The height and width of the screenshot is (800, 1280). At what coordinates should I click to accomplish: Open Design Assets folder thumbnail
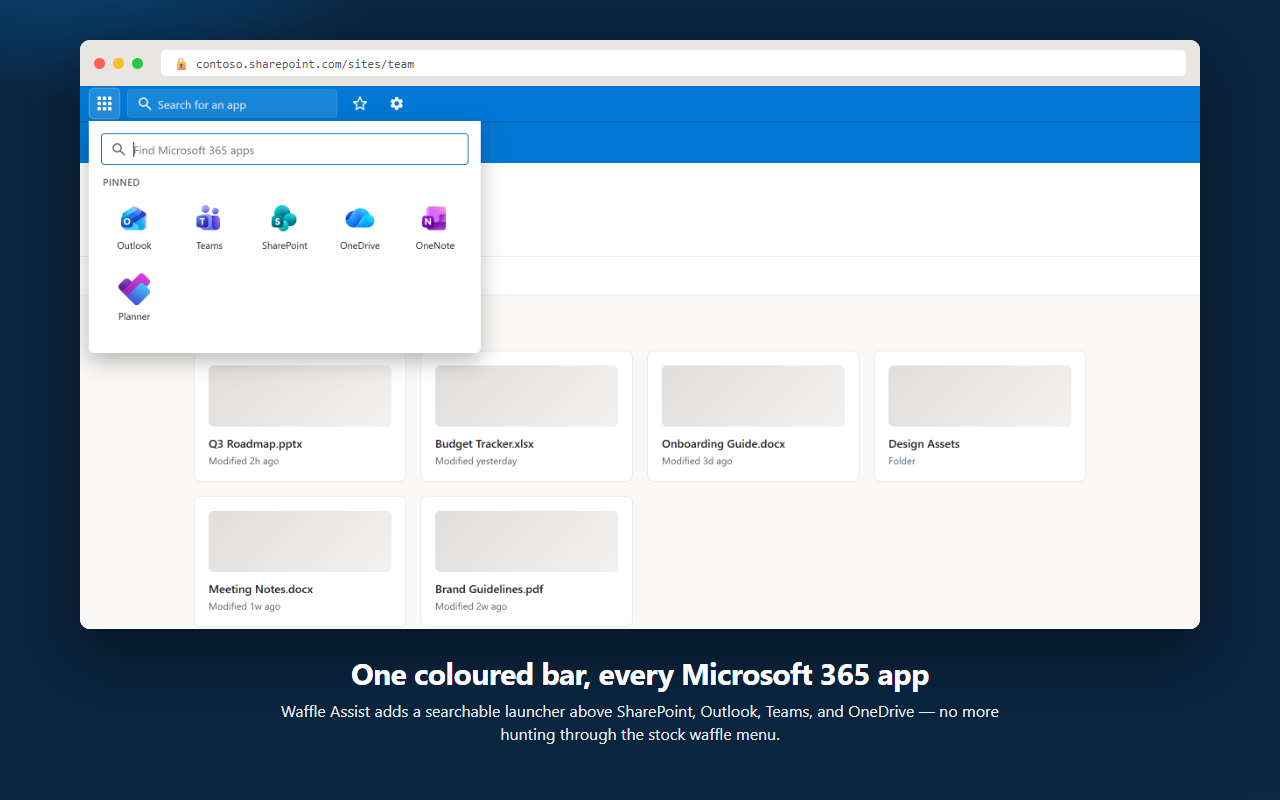point(980,396)
